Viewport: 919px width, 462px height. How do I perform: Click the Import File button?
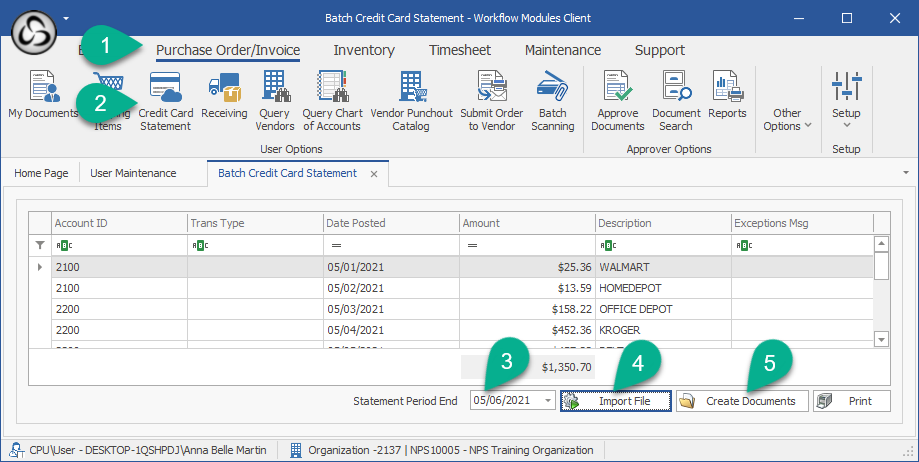click(615, 401)
